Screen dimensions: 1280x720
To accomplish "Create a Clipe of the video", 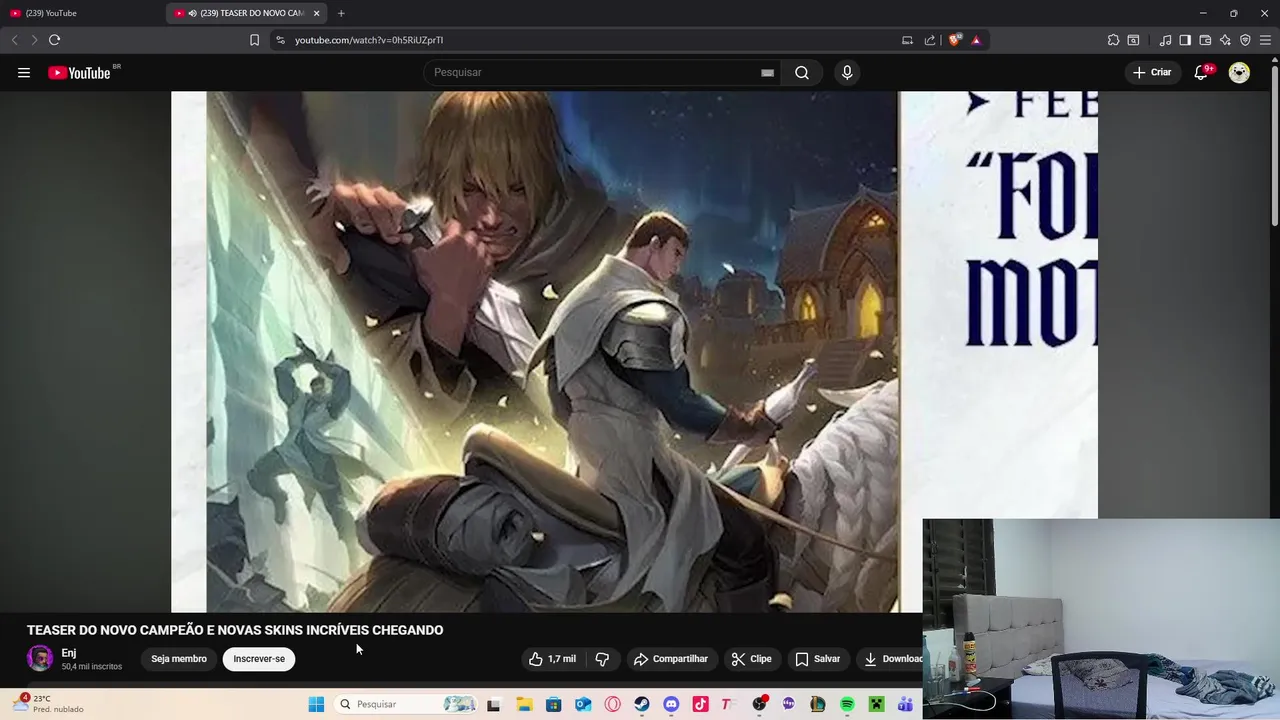I will point(751,659).
